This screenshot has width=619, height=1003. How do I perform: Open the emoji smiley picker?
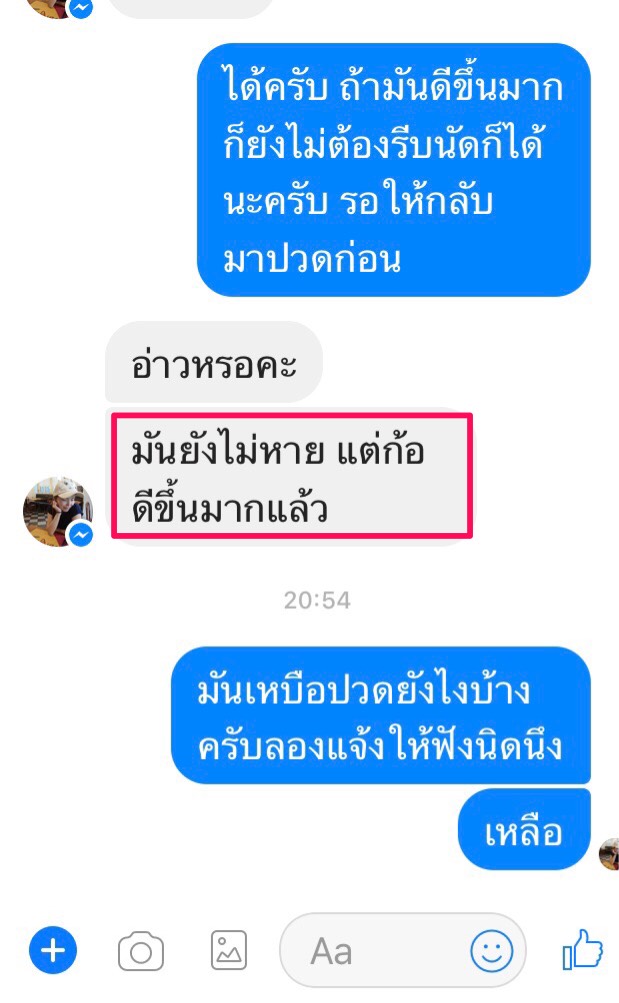point(491,951)
